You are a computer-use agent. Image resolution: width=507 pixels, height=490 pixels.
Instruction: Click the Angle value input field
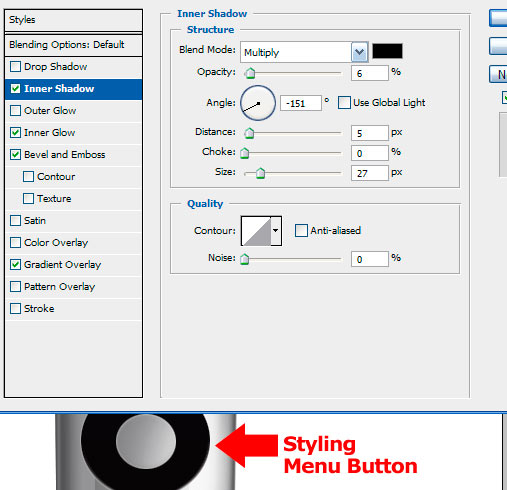click(301, 103)
